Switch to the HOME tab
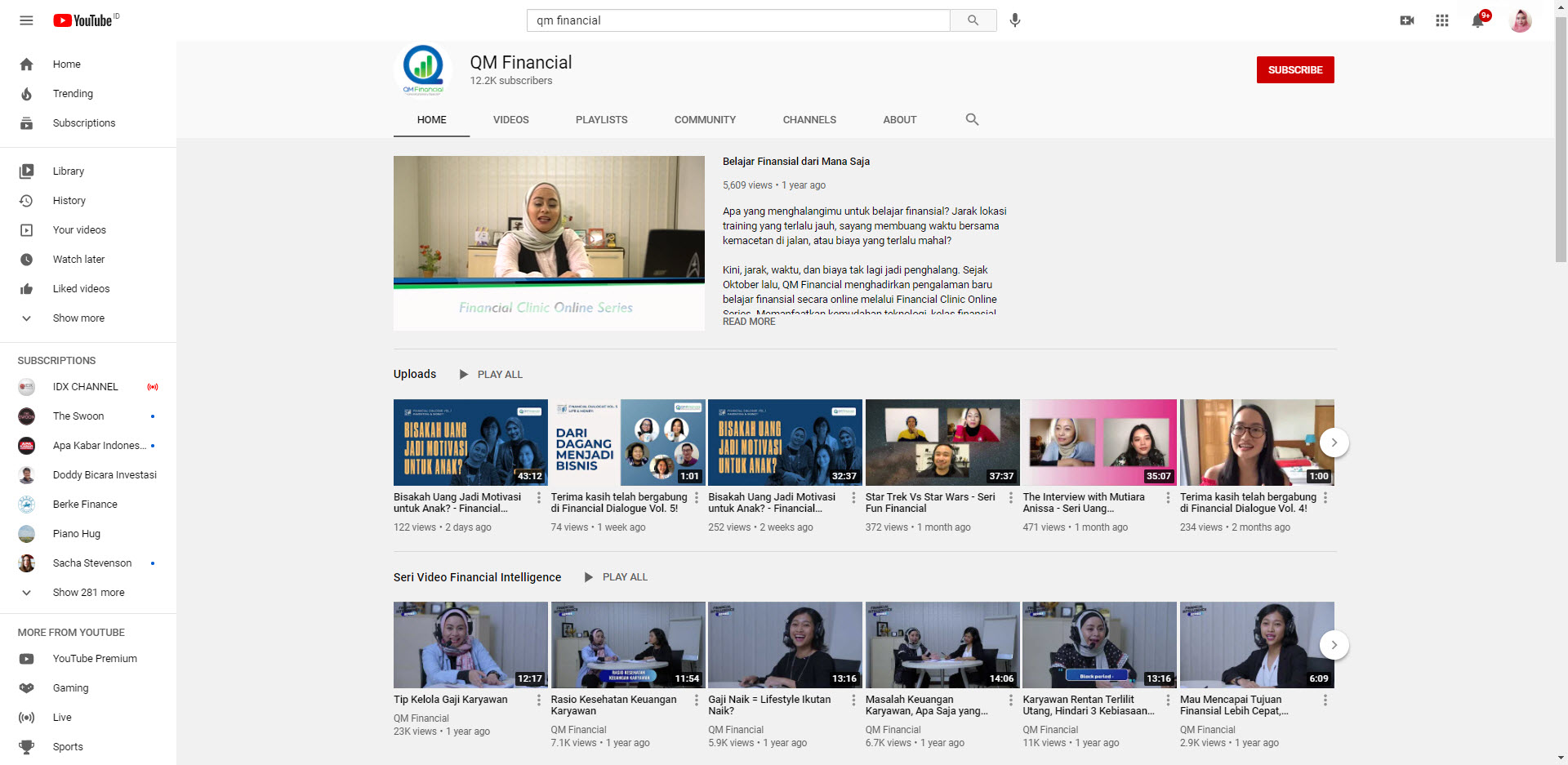The image size is (1568, 765). [431, 120]
